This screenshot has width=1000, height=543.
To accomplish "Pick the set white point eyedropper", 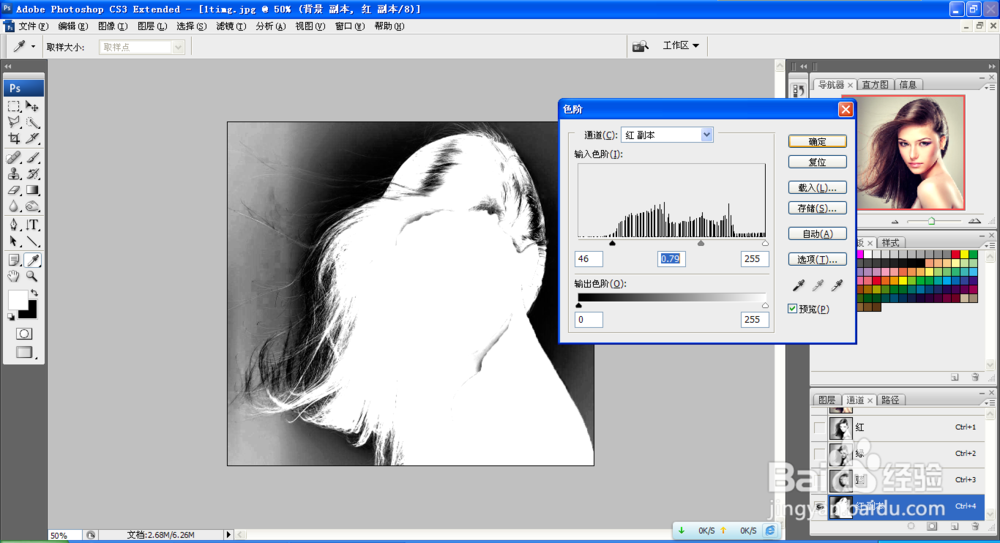I will pyautogui.click(x=837, y=285).
